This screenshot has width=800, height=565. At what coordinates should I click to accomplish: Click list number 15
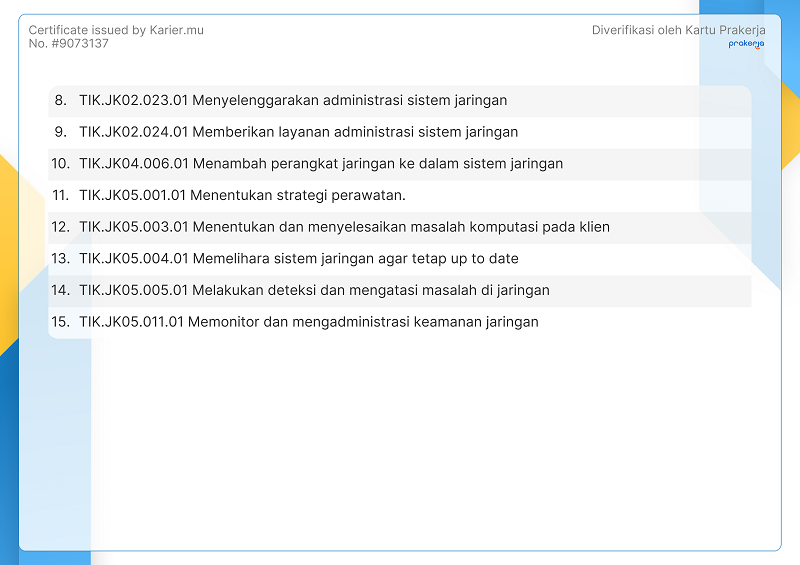[60, 322]
